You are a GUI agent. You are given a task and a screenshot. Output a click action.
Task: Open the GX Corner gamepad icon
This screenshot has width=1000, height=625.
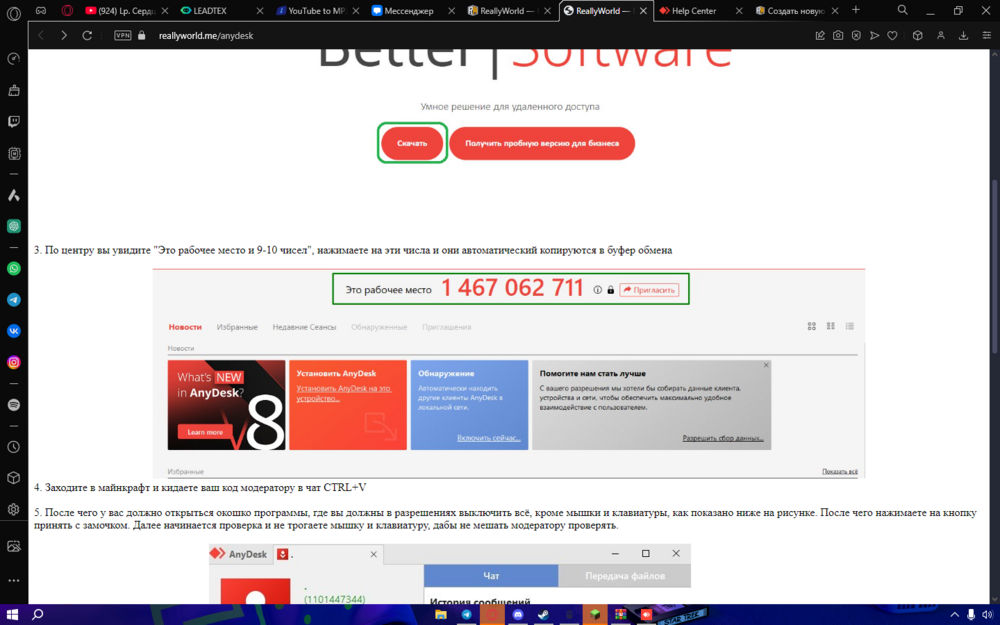tap(41, 11)
